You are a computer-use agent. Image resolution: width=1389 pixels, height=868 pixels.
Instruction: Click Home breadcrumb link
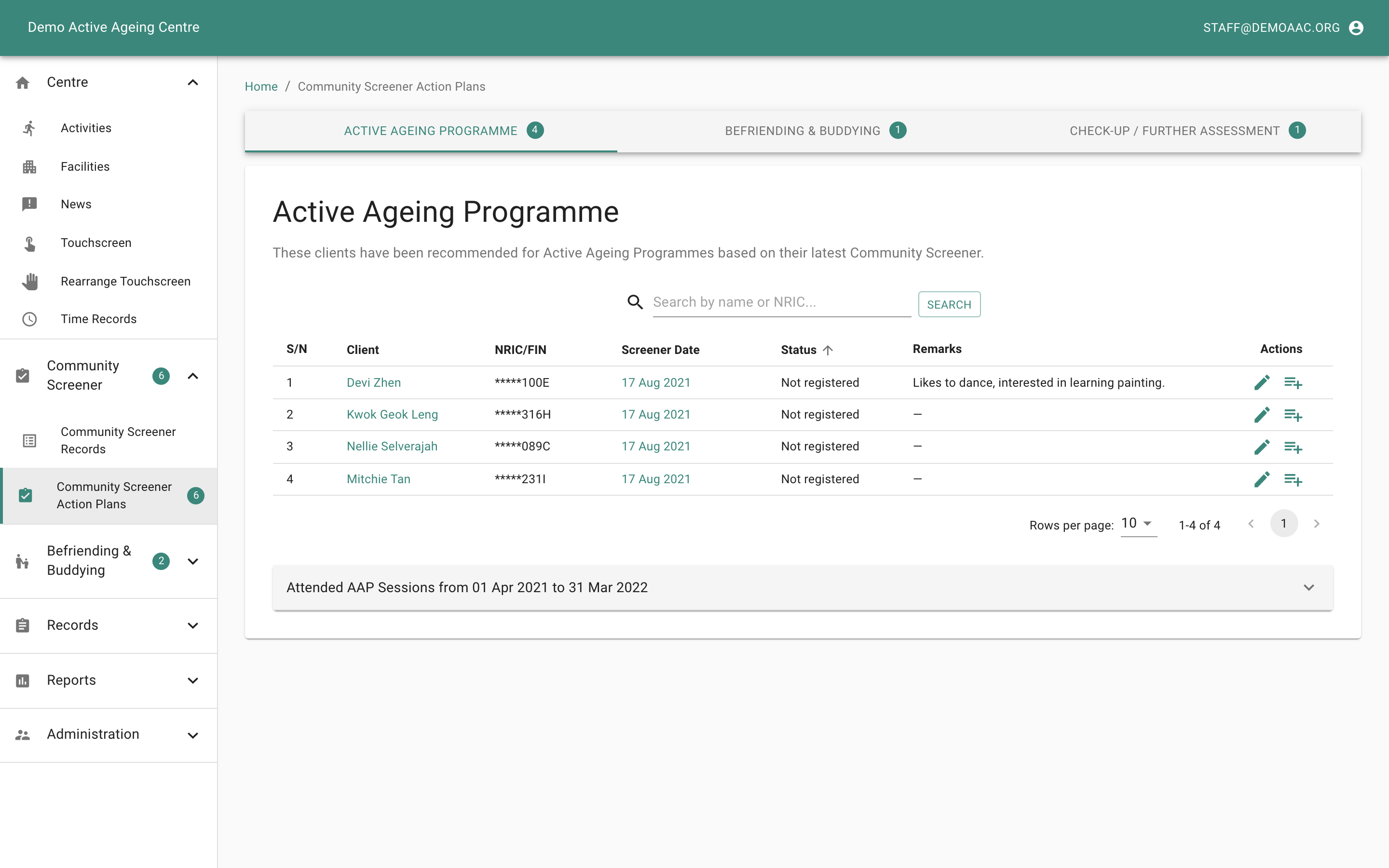click(261, 87)
